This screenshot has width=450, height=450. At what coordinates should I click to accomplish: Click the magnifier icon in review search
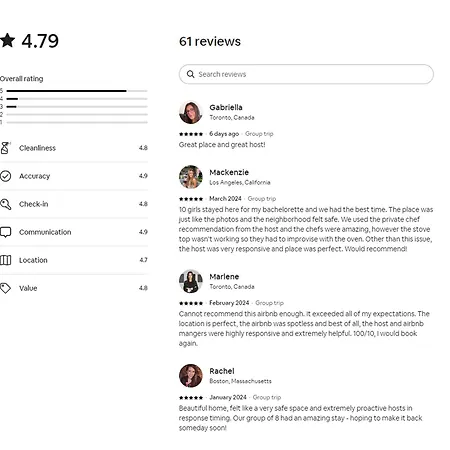pos(190,74)
